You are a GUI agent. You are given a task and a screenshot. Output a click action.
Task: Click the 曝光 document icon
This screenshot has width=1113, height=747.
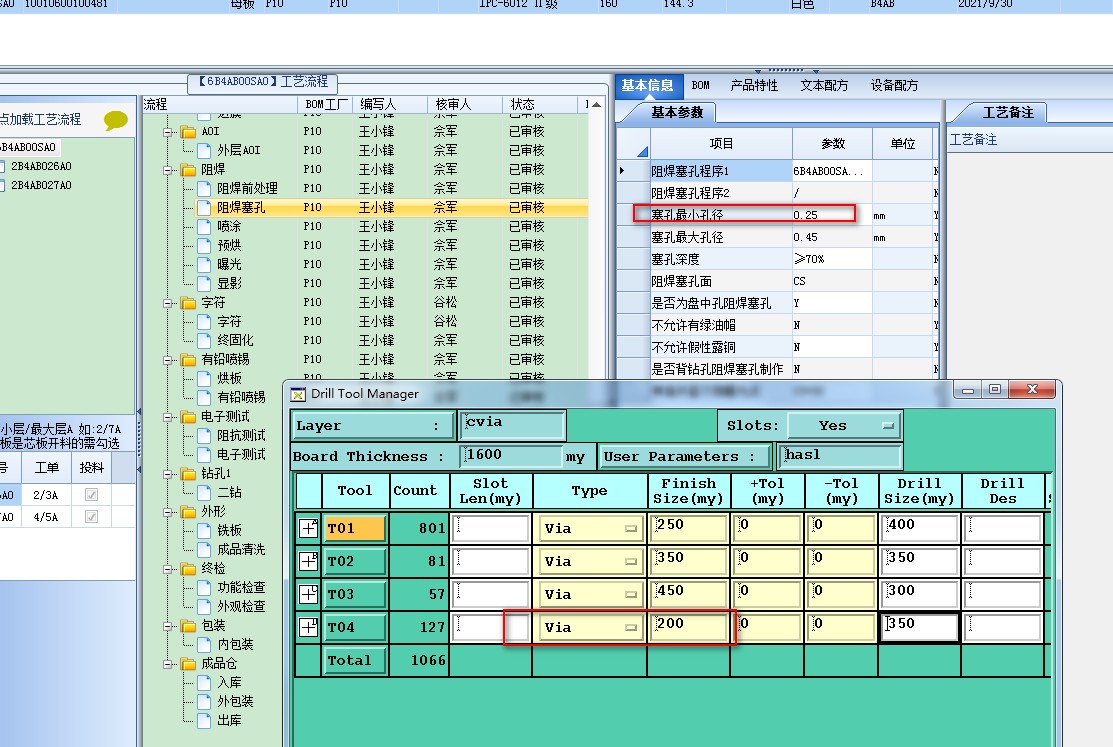204,265
